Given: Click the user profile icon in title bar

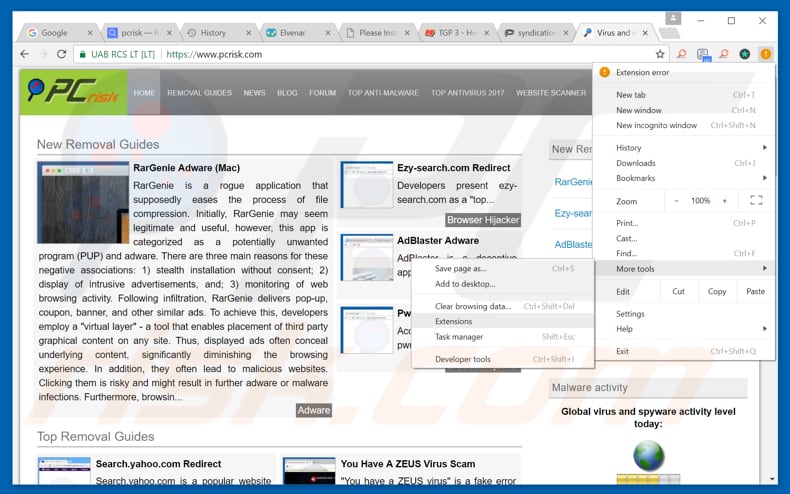Looking at the screenshot, I should tap(673, 19).
